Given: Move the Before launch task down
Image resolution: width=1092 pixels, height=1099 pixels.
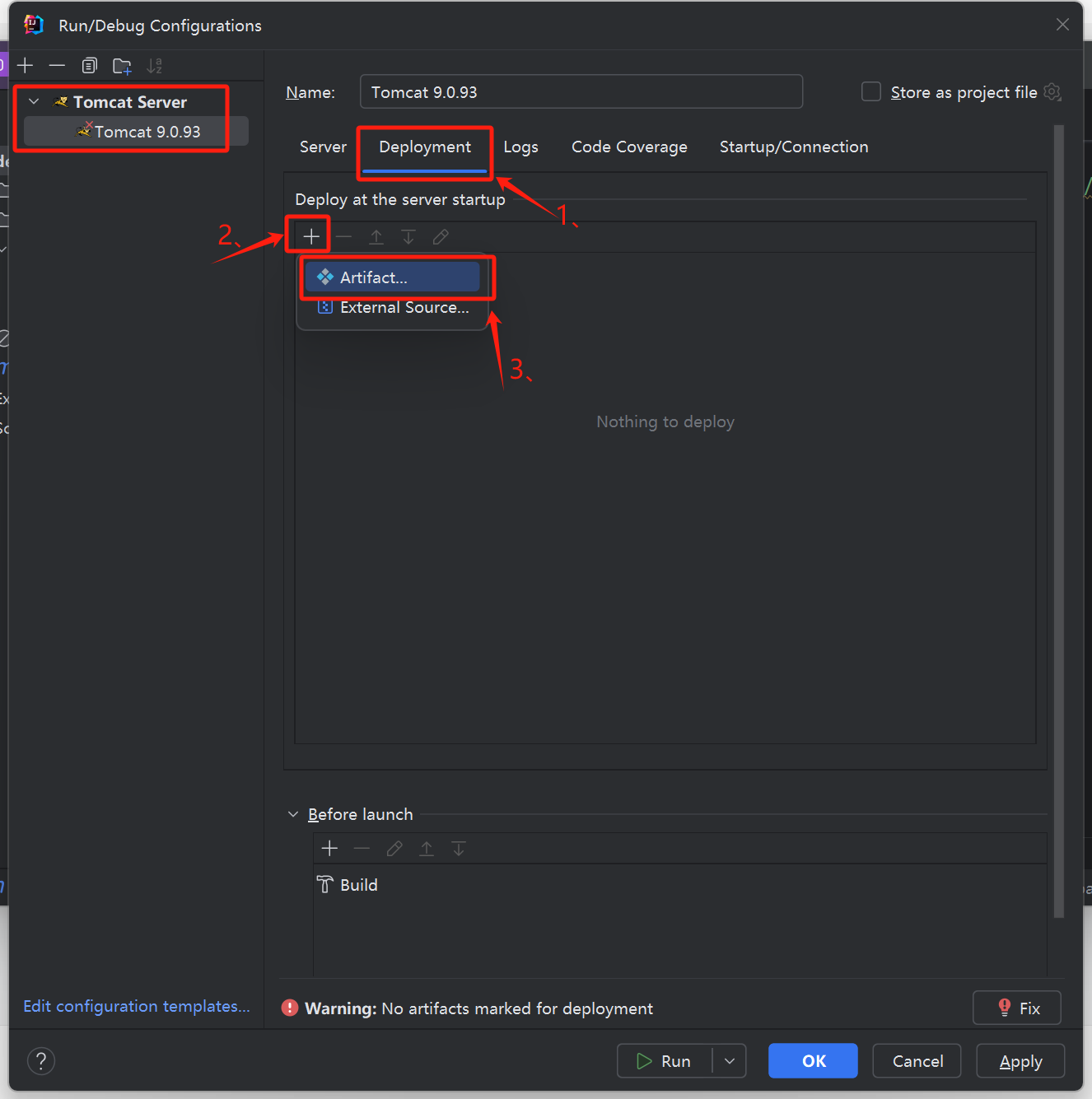Looking at the screenshot, I should coord(459,848).
